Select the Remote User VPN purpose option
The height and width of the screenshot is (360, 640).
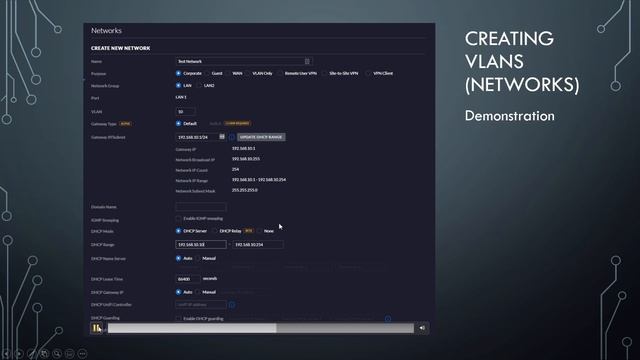point(280,73)
